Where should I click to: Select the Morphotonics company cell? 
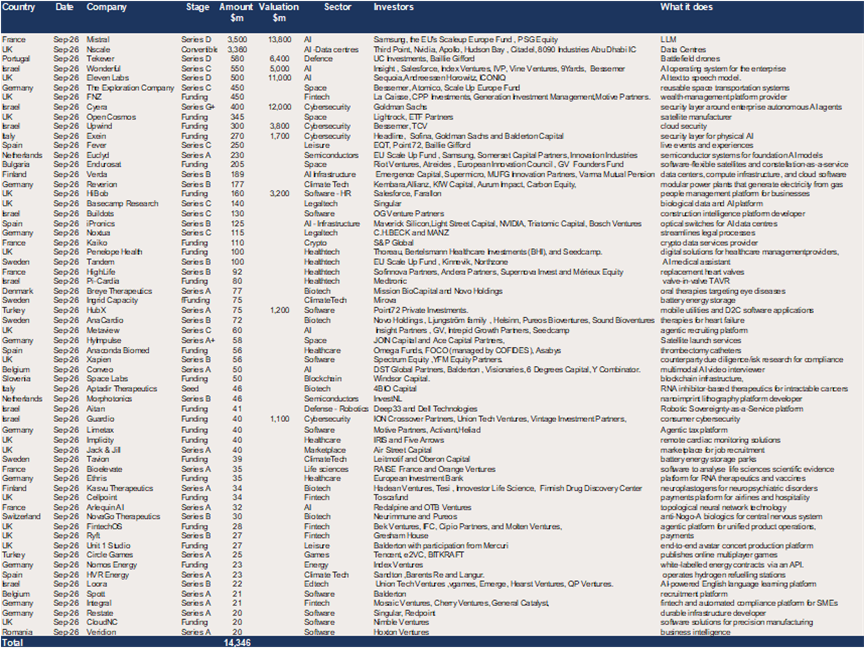109,399
